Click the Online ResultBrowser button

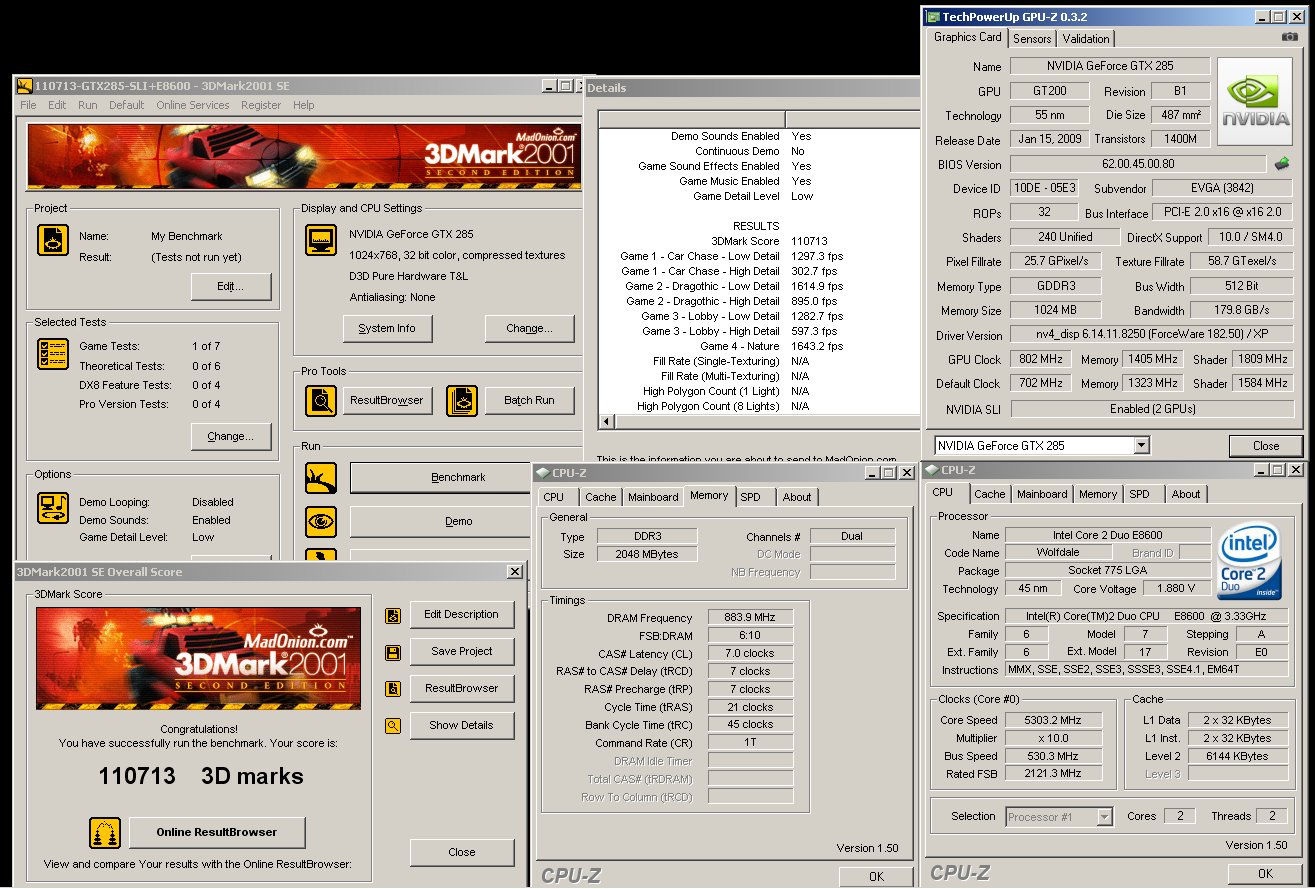tap(217, 832)
